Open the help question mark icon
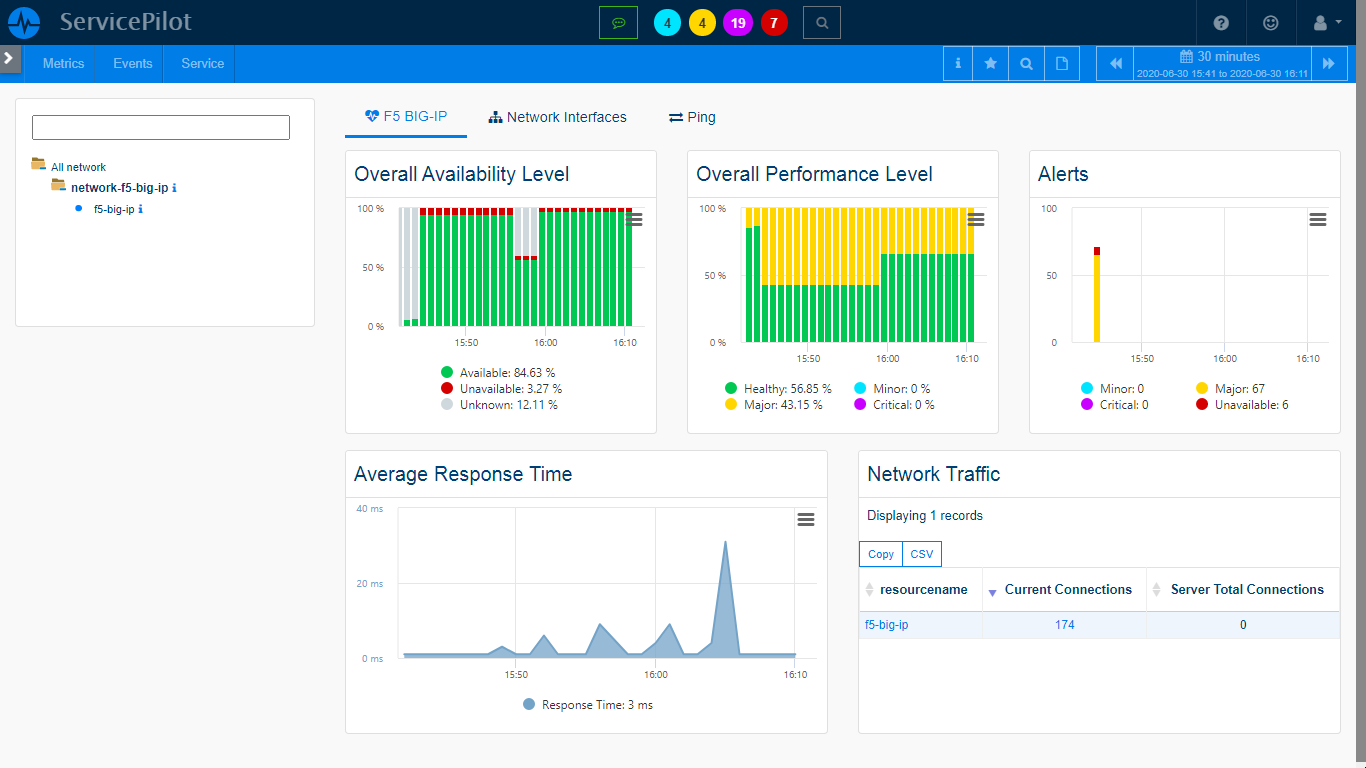1366x768 pixels. (1221, 22)
